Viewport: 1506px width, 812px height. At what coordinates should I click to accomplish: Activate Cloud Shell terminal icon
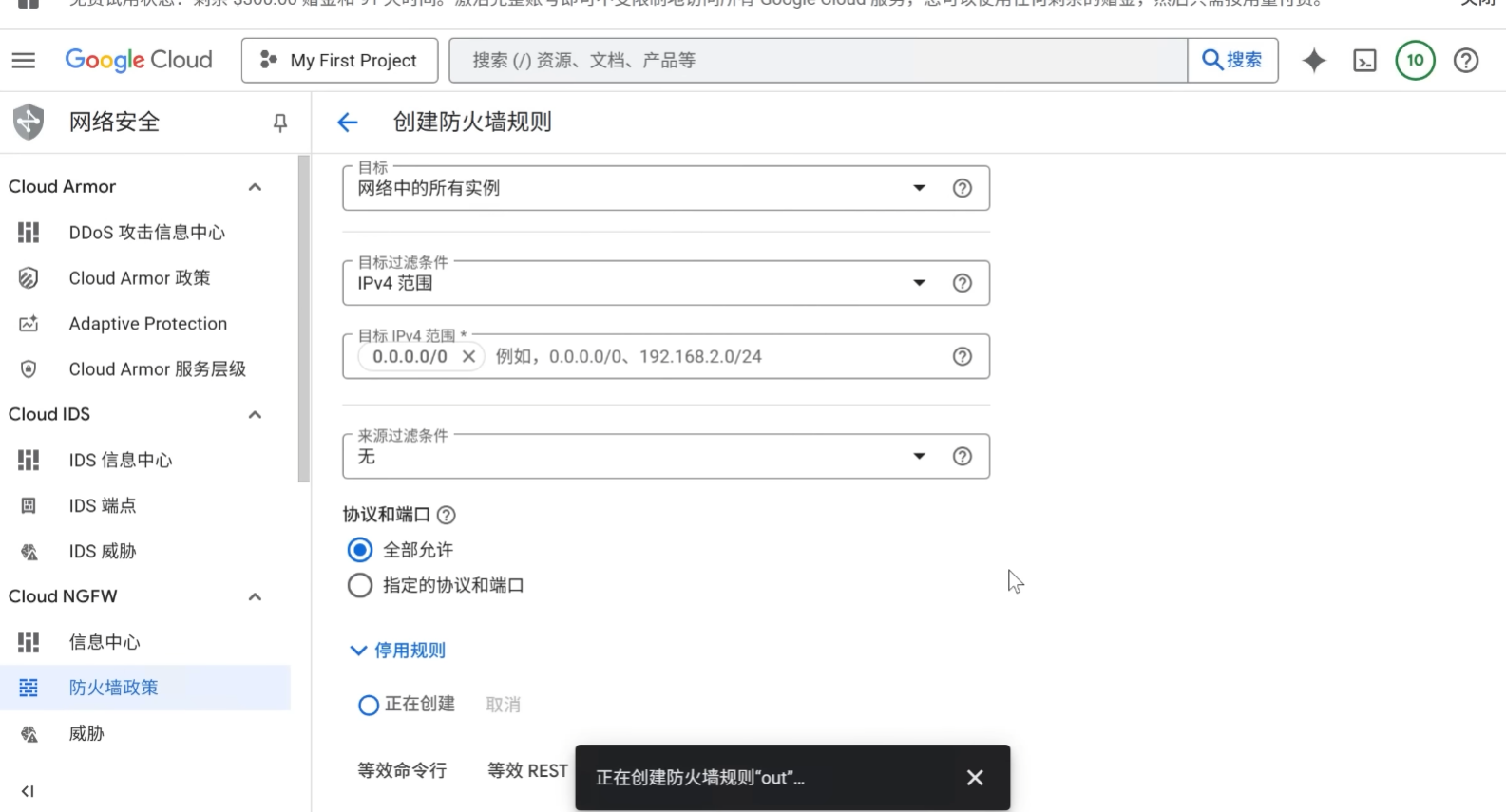[1364, 61]
